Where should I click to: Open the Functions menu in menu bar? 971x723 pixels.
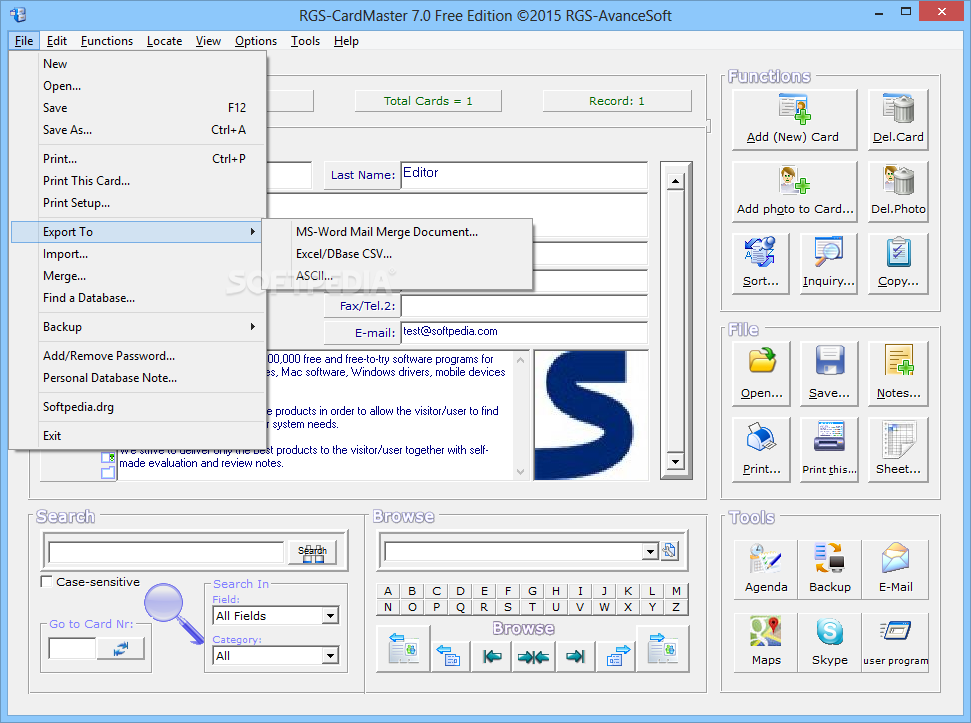tap(107, 41)
